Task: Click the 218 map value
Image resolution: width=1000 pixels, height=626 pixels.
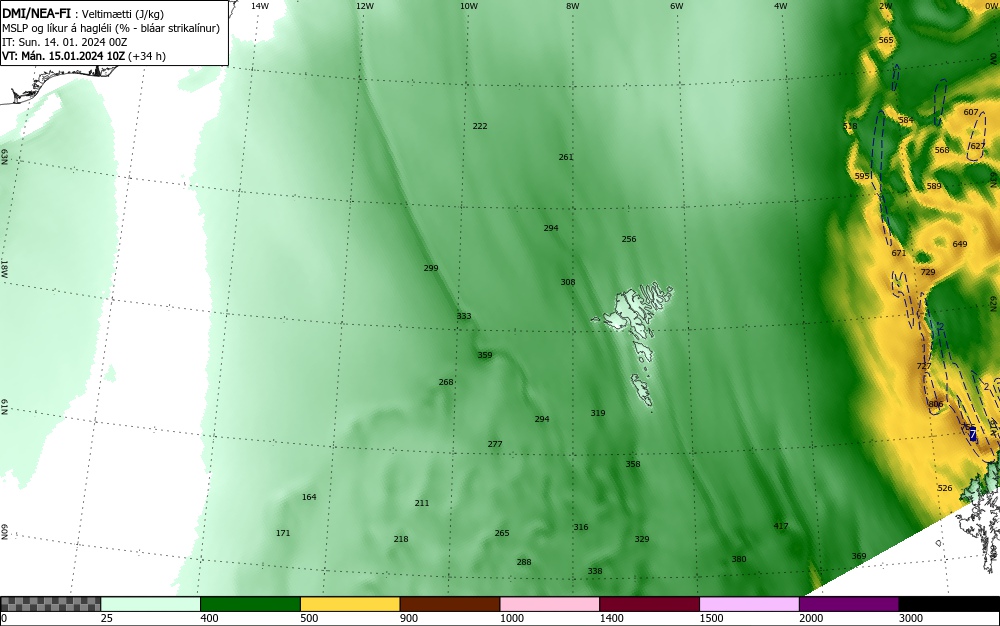Action: [x=401, y=539]
